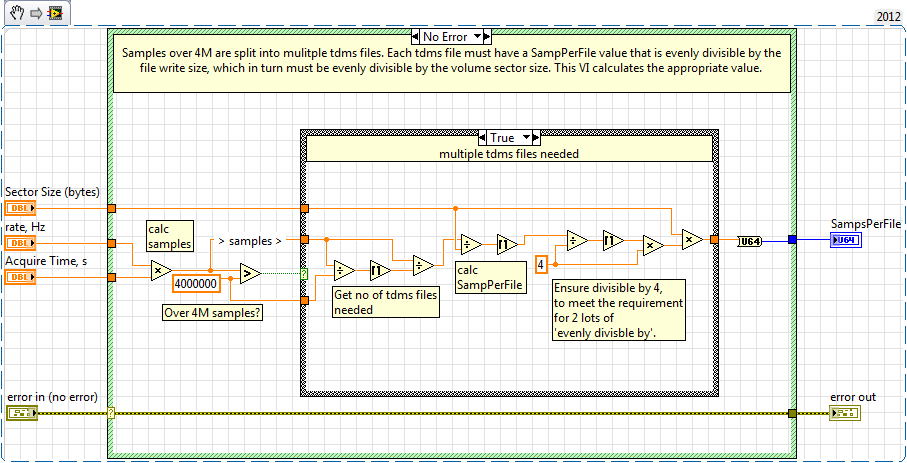Click the 'Get no of tdms files needed' comment
Viewport: 907px width, 463px height.
(386, 302)
